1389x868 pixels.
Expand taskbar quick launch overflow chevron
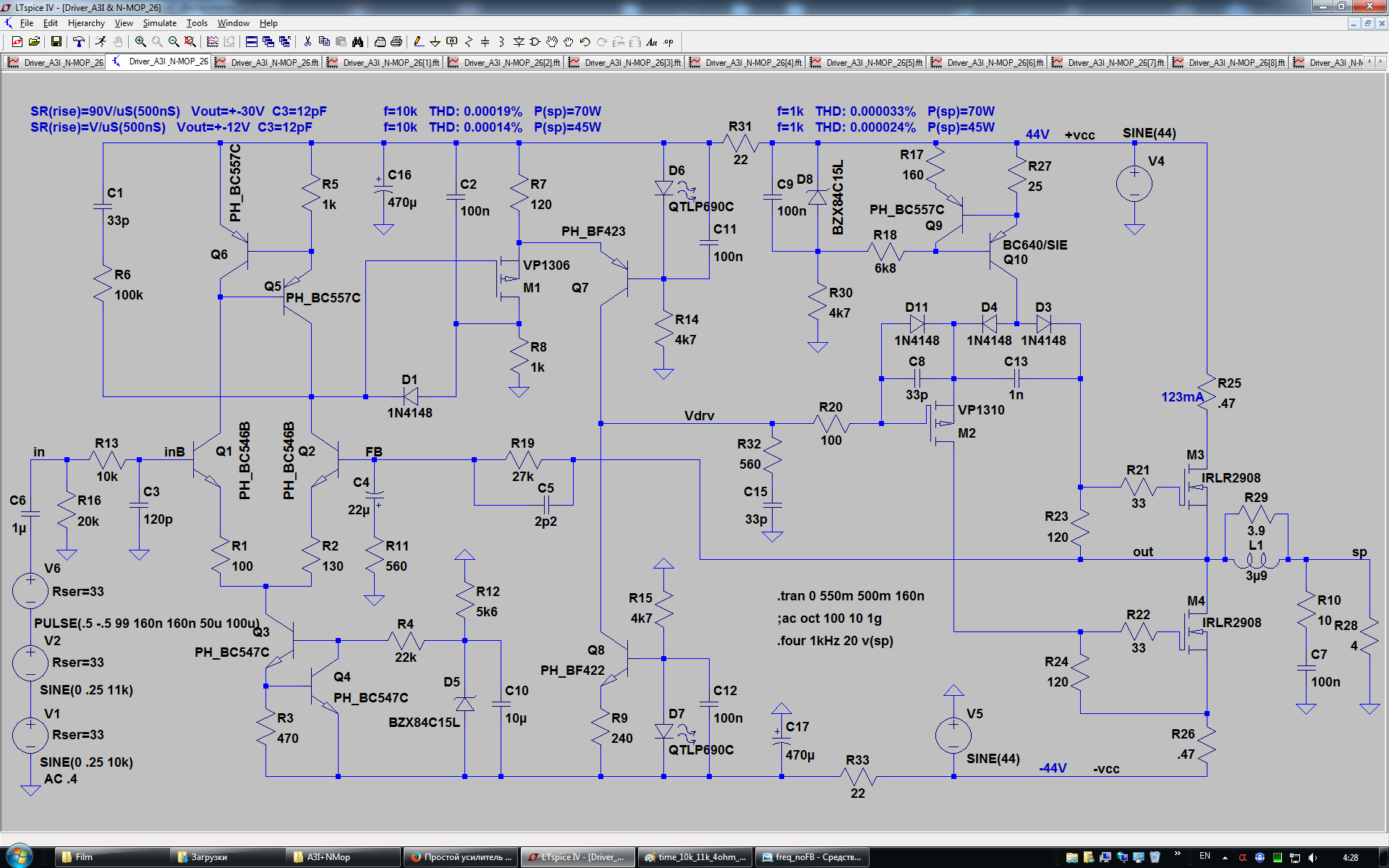pos(1178,854)
